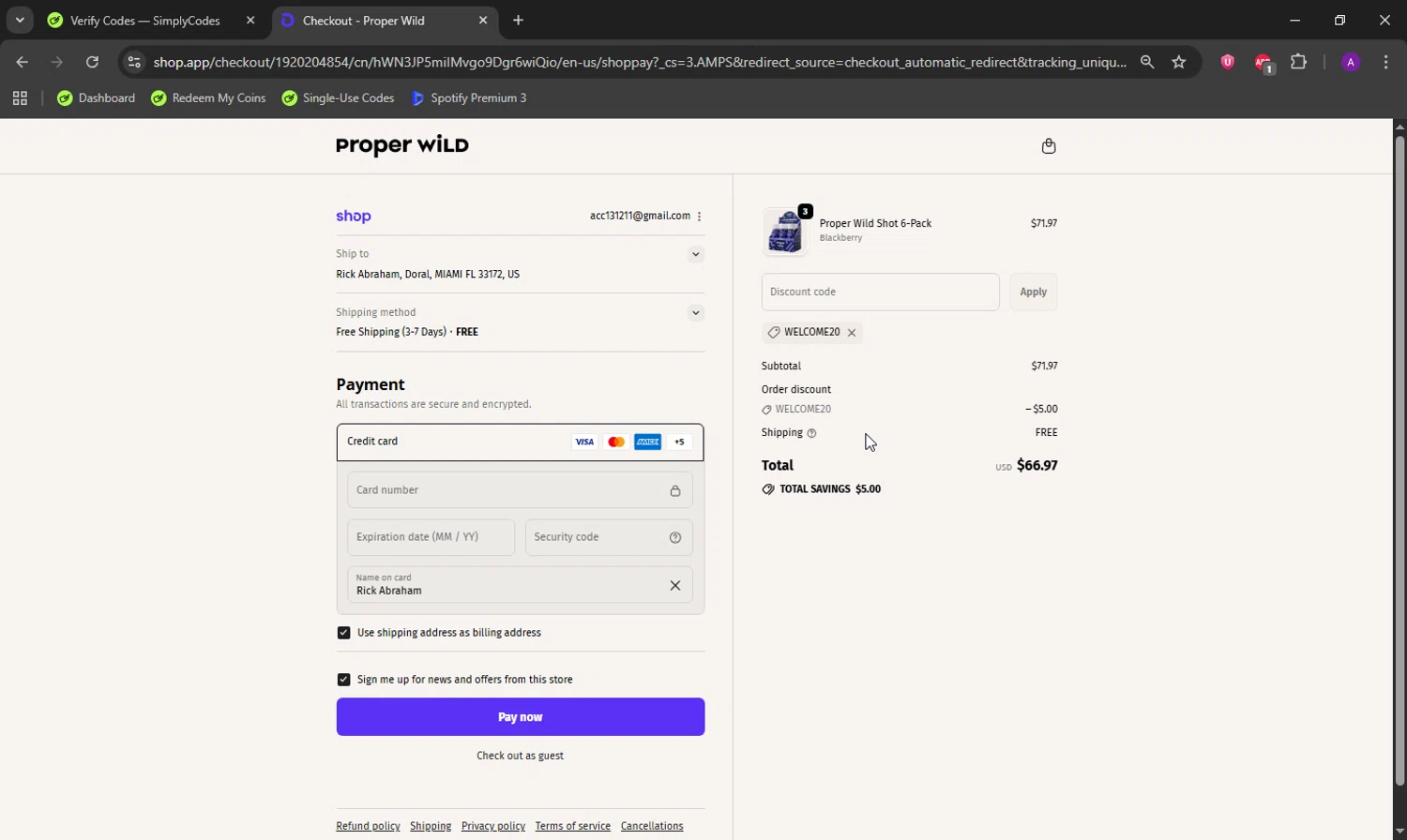The image size is (1407, 840).
Task: Switch to Verify Codes — SimplyCodes tab
Action: coord(145,21)
